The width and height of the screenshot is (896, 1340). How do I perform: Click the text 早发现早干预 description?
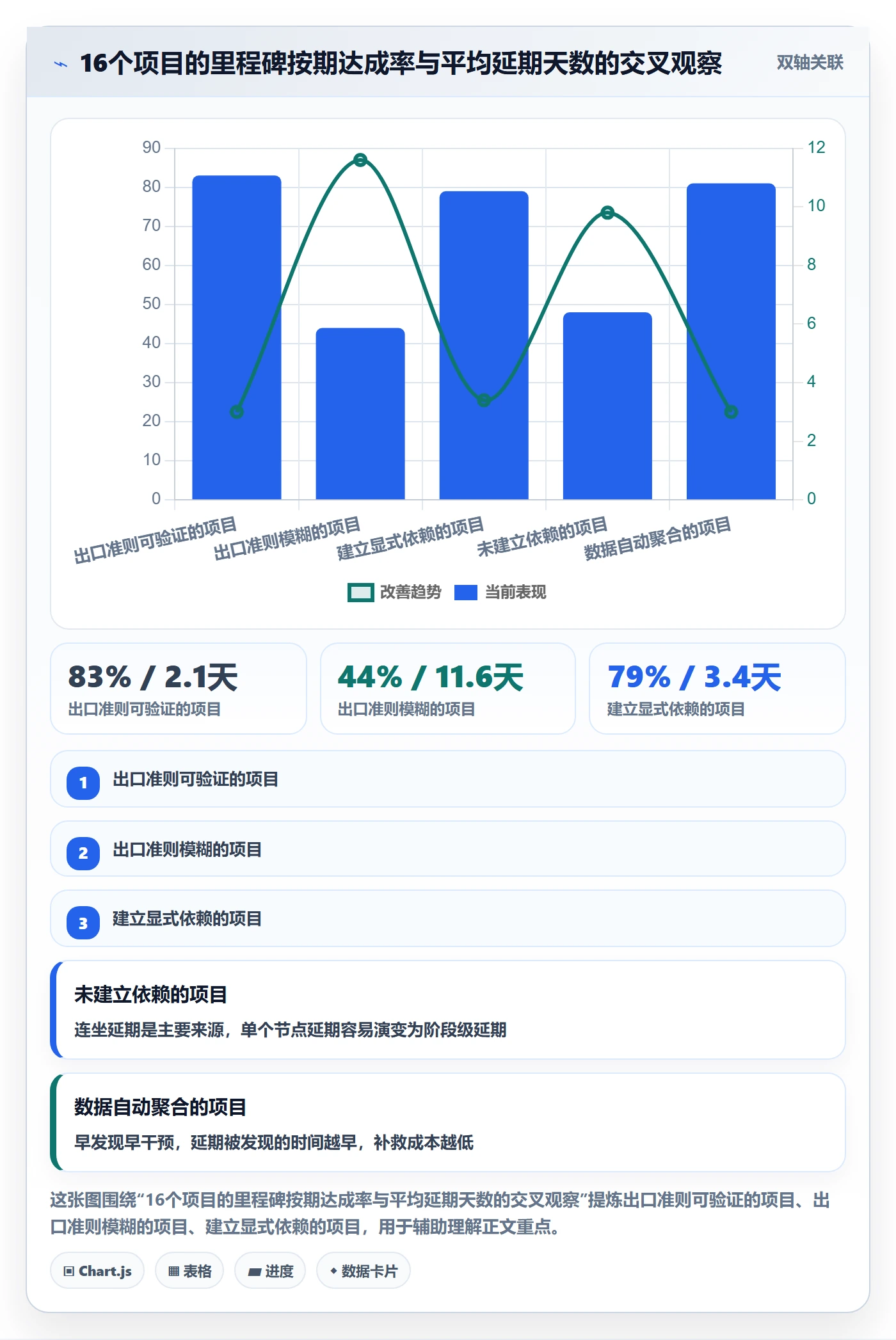click(274, 1142)
